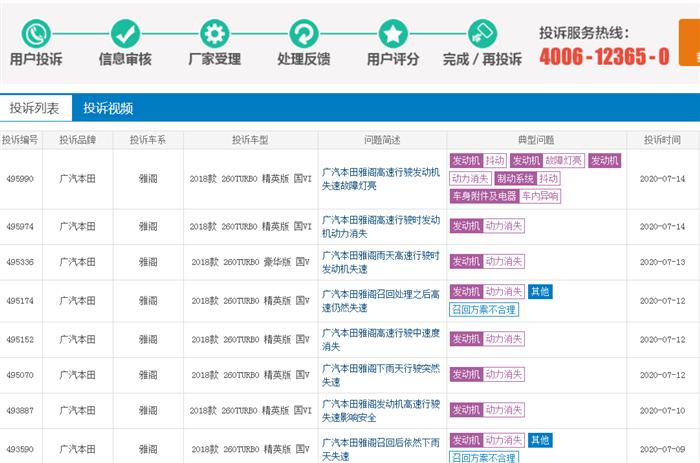
Task: Click the 问题简述 column header
Action: coord(382,140)
